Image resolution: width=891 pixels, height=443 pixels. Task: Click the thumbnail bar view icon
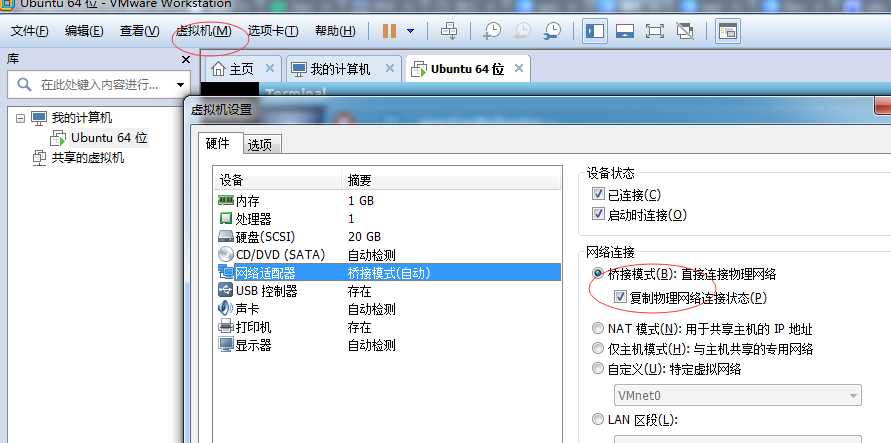click(x=624, y=31)
